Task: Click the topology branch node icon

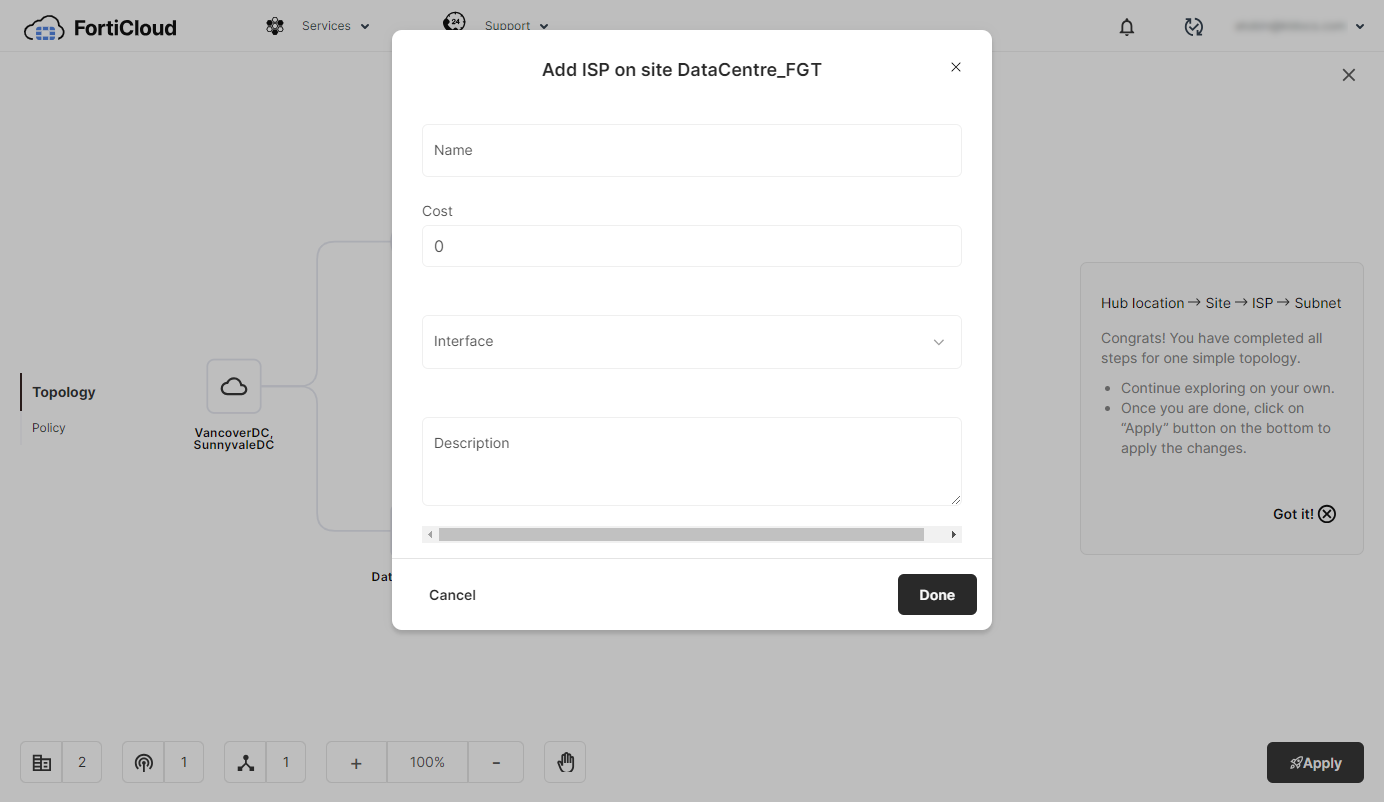Action: coord(245,761)
